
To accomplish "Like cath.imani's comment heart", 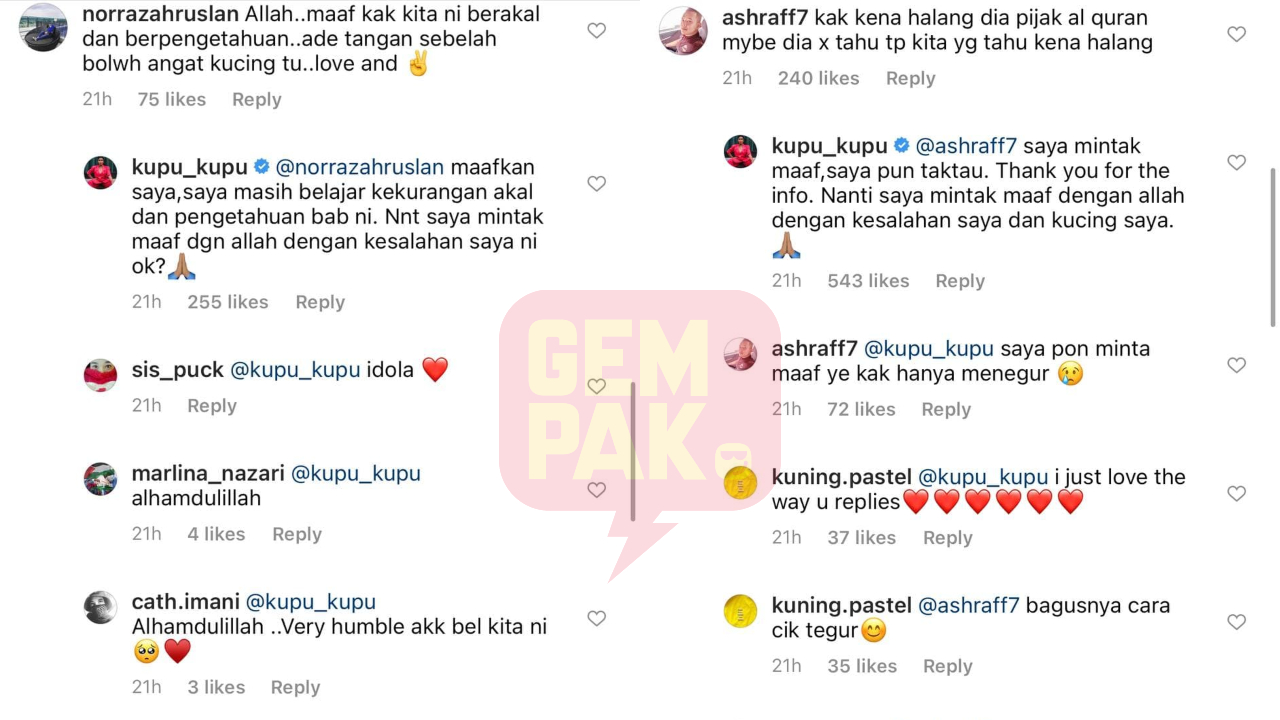I will click(596, 619).
